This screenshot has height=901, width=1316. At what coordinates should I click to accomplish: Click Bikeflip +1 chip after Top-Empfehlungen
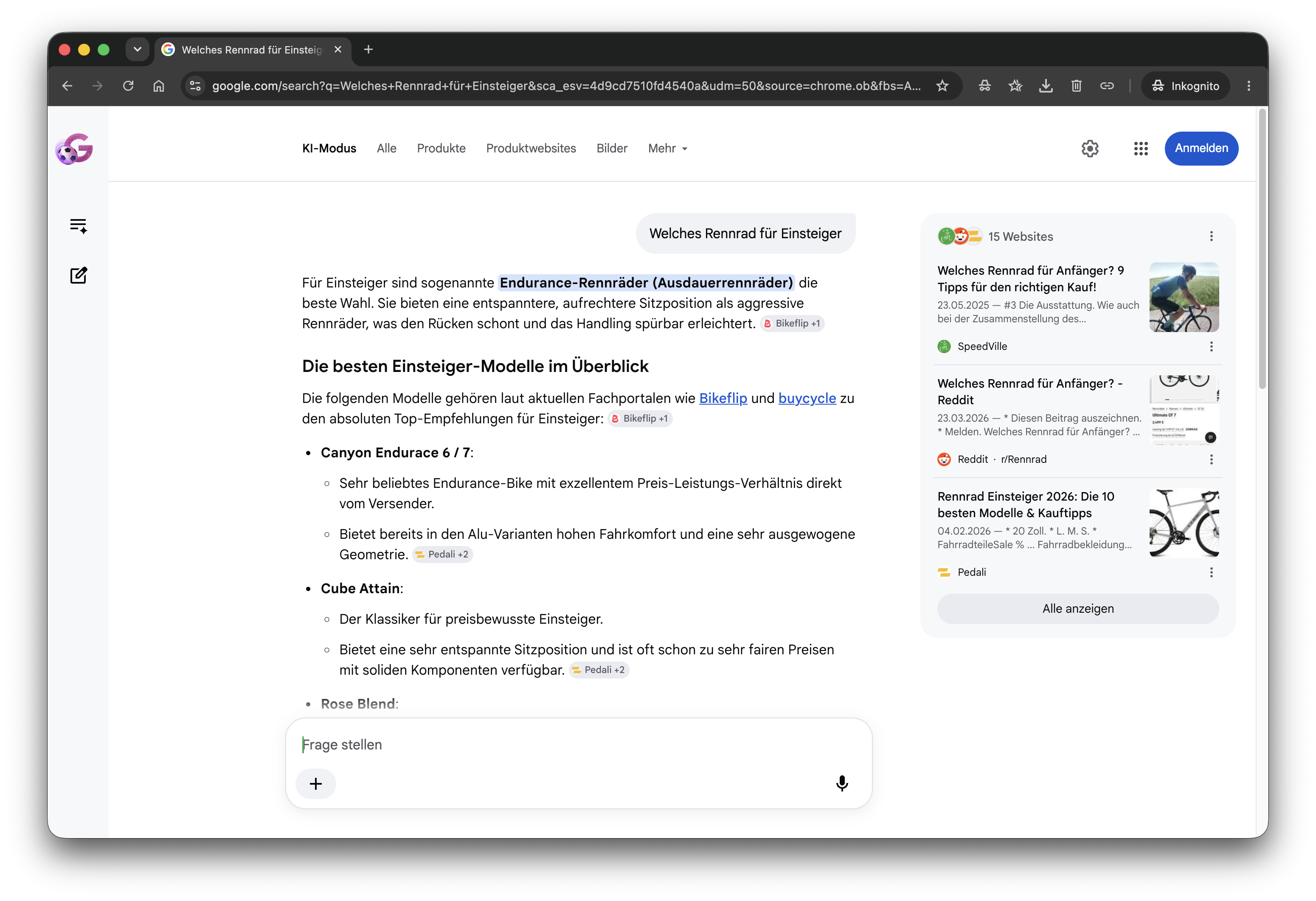click(640, 419)
